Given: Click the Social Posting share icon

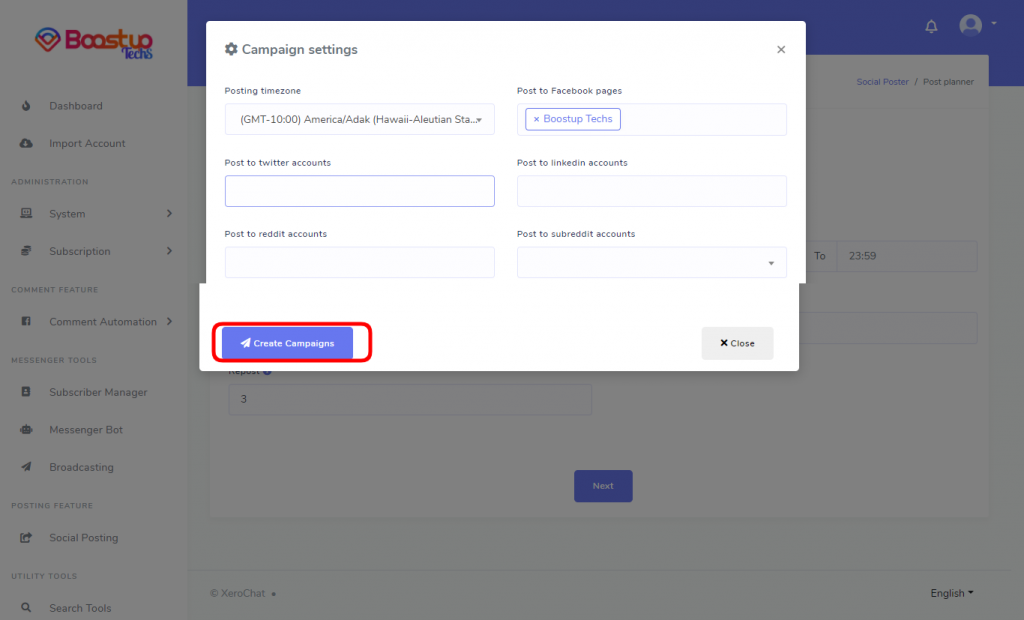Looking at the screenshot, I should pos(26,538).
